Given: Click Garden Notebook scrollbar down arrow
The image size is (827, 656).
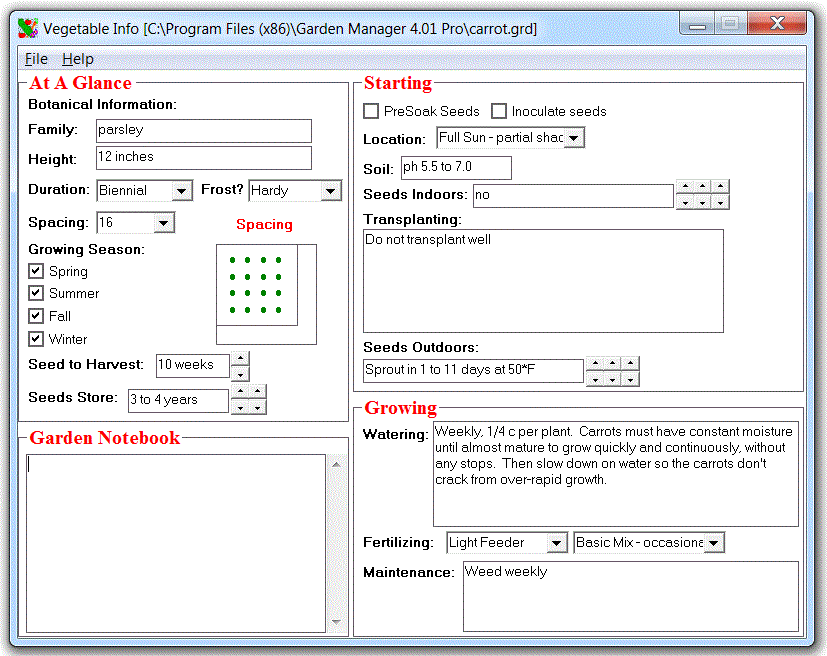Looking at the screenshot, I should (x=336, y=622).
